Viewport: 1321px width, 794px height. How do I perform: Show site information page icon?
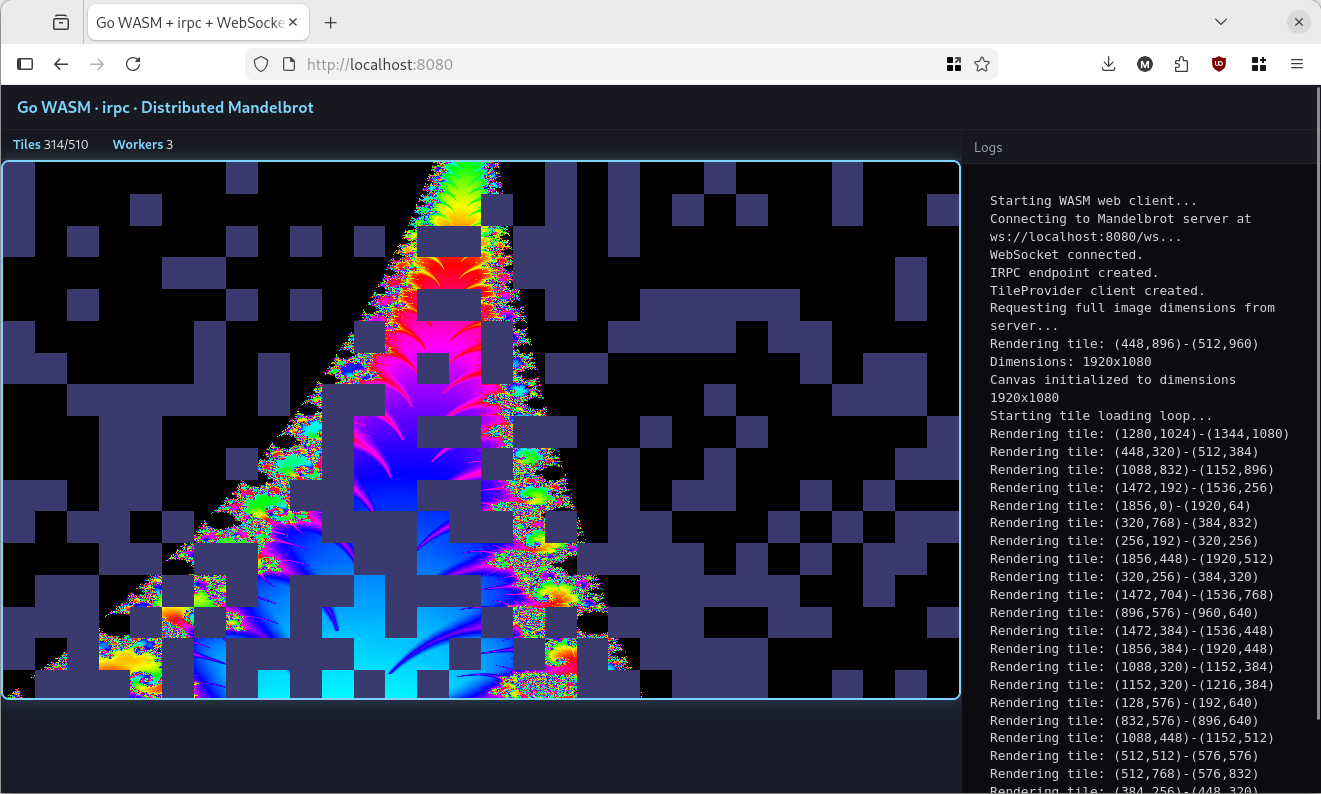coord(289,64)
